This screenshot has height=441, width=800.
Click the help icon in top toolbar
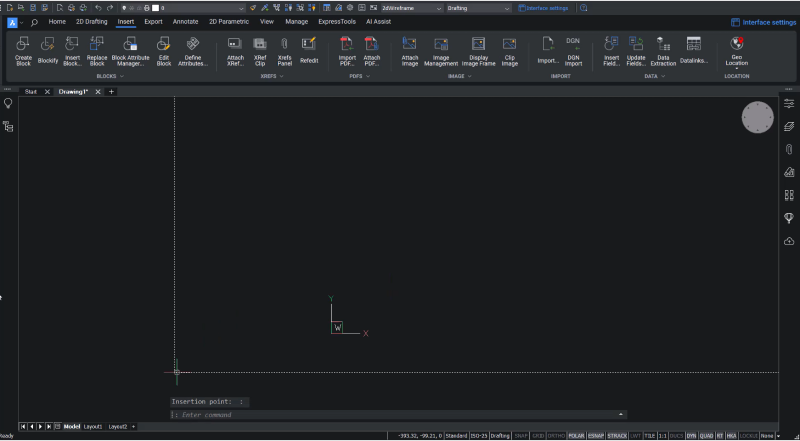(x=584, y=8)
